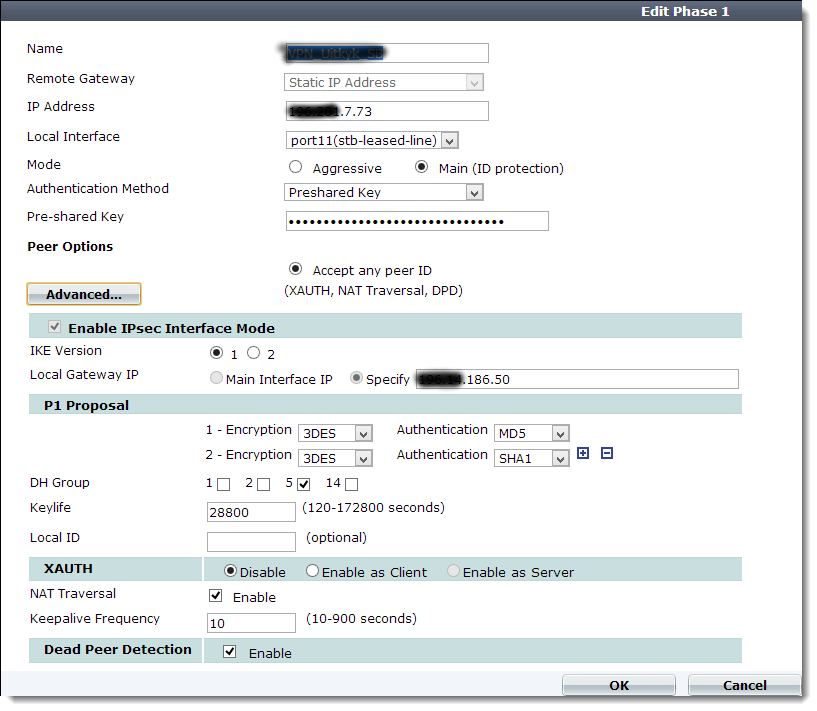Click the (10-900 seconds) hint text
Screen dimensions: 817x711
(x=361, y=619)
